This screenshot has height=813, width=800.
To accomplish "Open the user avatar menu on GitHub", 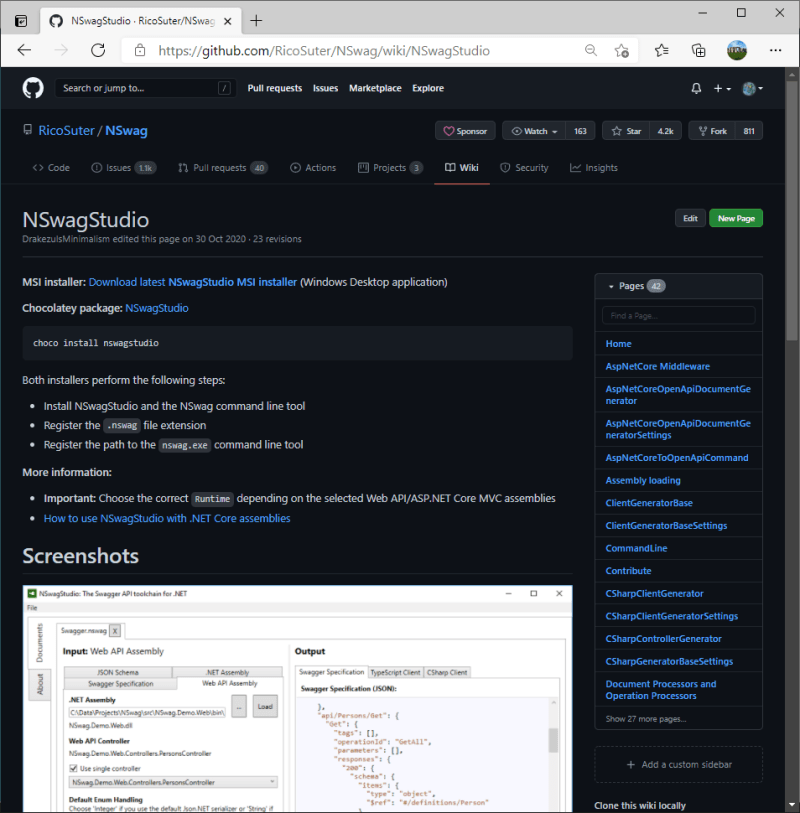I will 752,89.
